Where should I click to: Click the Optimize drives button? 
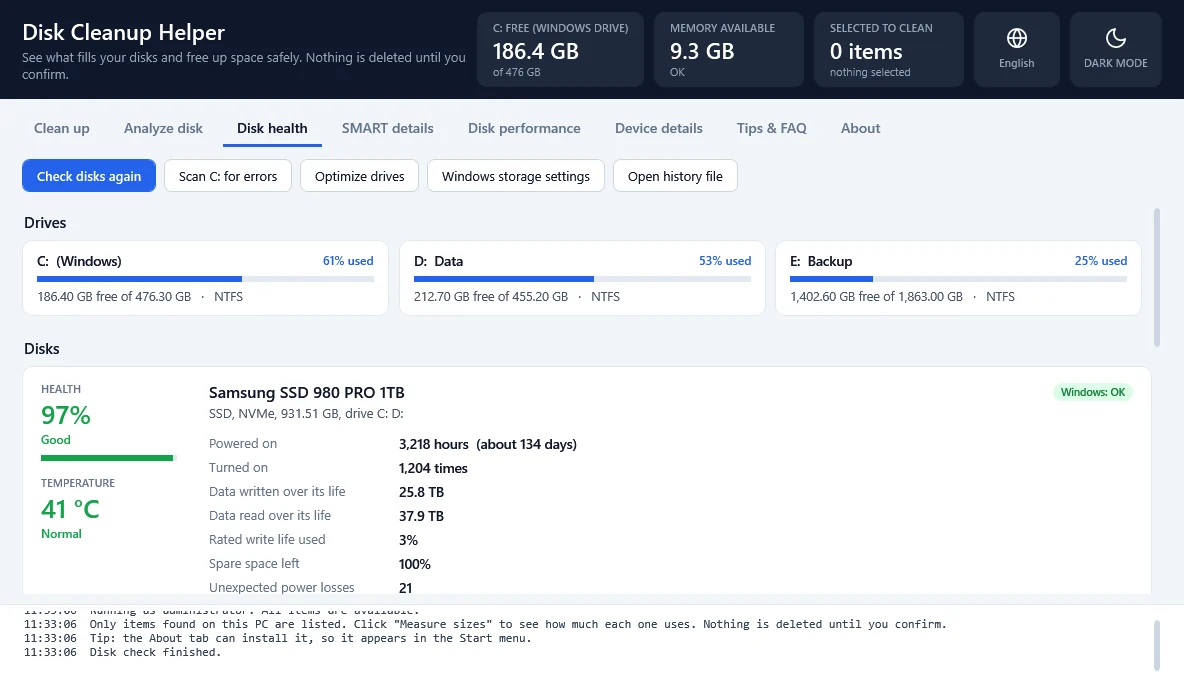(x=359, y=176)
